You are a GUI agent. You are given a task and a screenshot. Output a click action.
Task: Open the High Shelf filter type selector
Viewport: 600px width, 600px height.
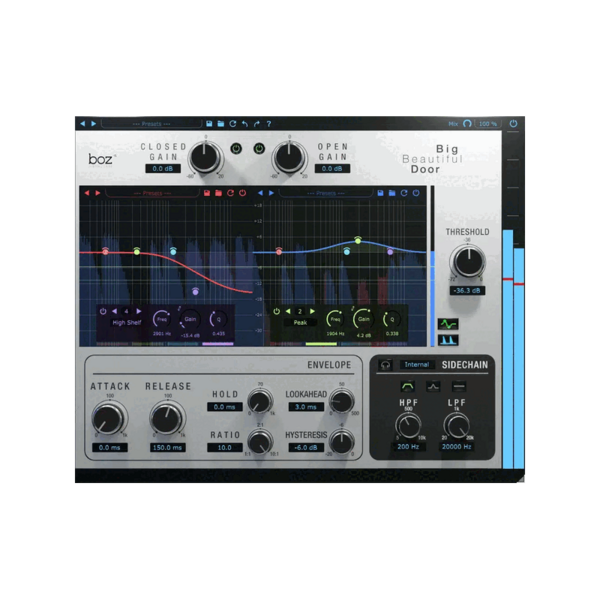(127, 323)
